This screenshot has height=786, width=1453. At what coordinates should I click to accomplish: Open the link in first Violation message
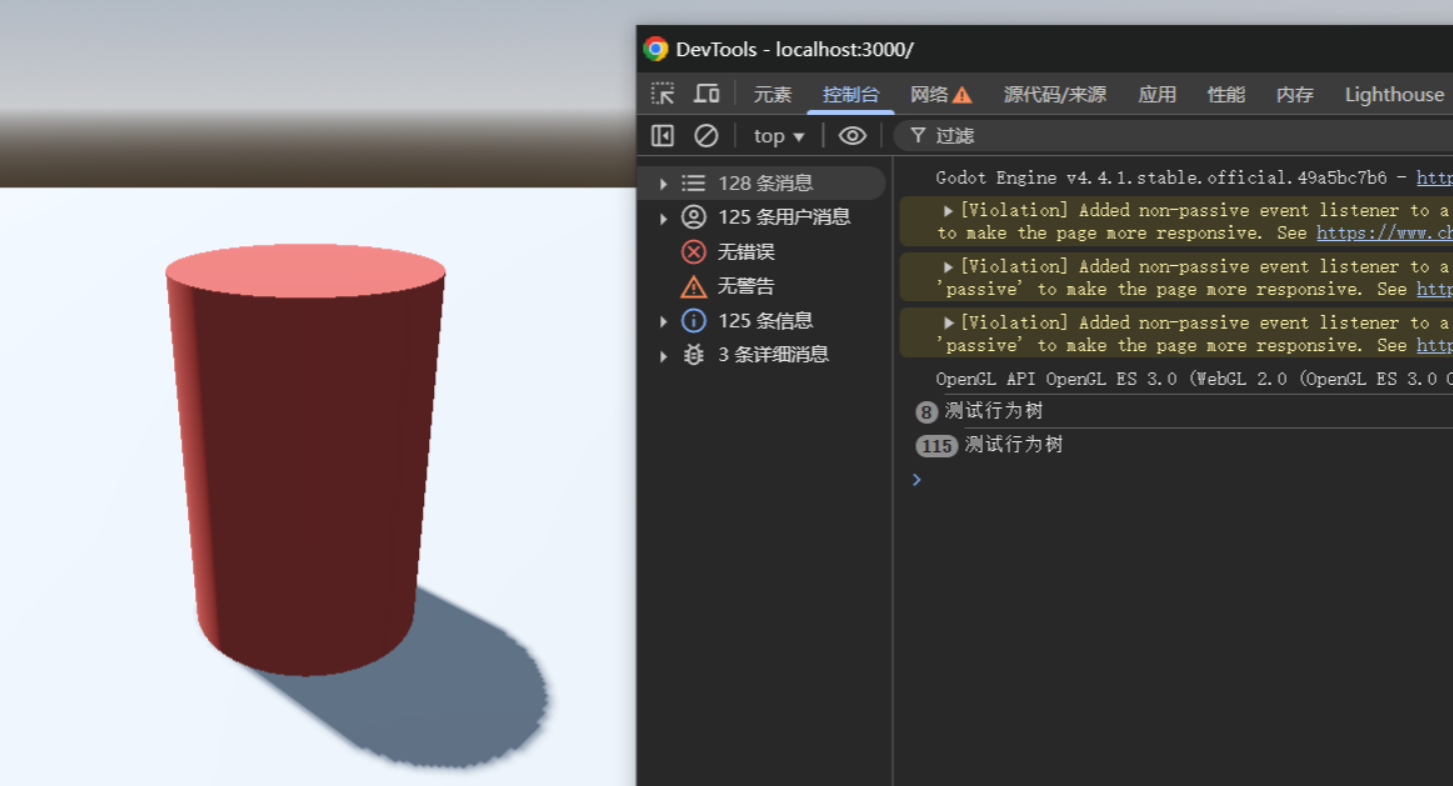tap(1384, 233)
